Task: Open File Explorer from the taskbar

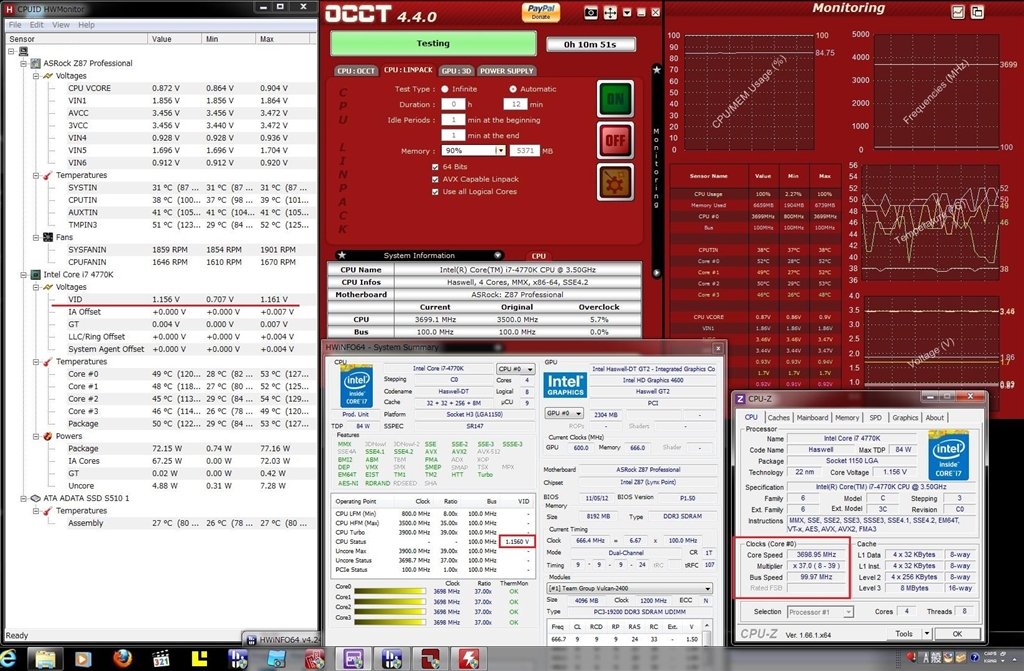Action: [45, 659]
